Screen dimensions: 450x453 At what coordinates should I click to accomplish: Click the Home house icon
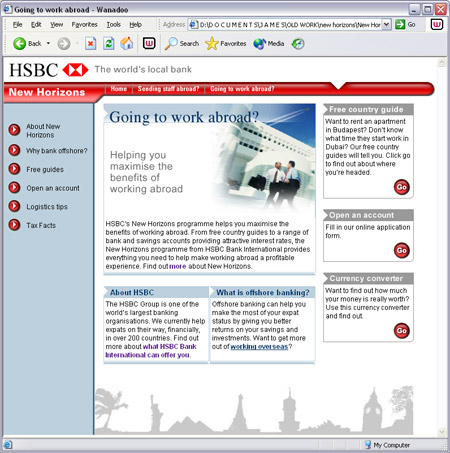(x=127, y=44)
